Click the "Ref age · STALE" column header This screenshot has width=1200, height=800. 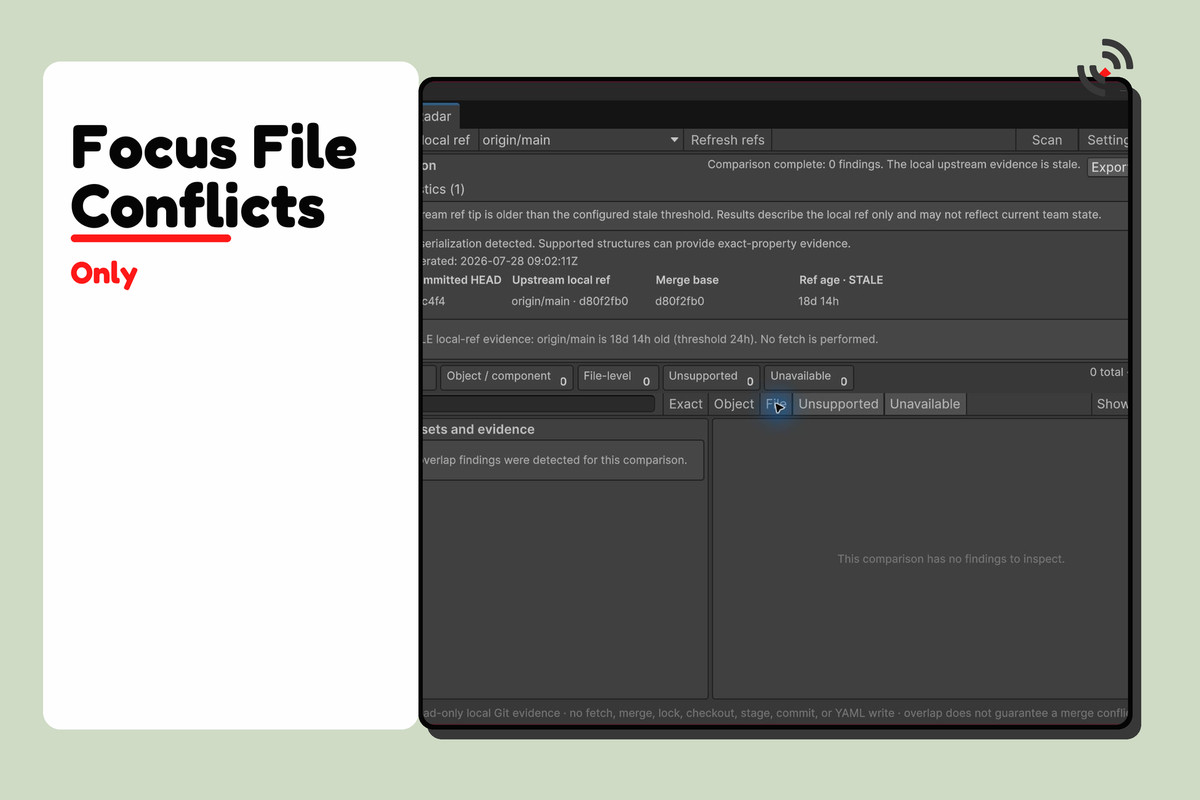(x=841, y=280)
